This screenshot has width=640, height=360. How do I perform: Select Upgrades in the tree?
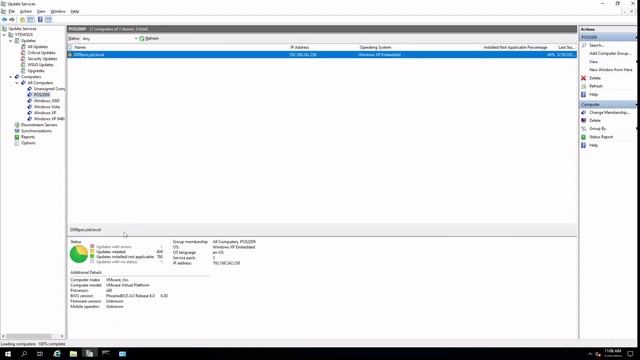pyautogui.click(x=36, y=71)
